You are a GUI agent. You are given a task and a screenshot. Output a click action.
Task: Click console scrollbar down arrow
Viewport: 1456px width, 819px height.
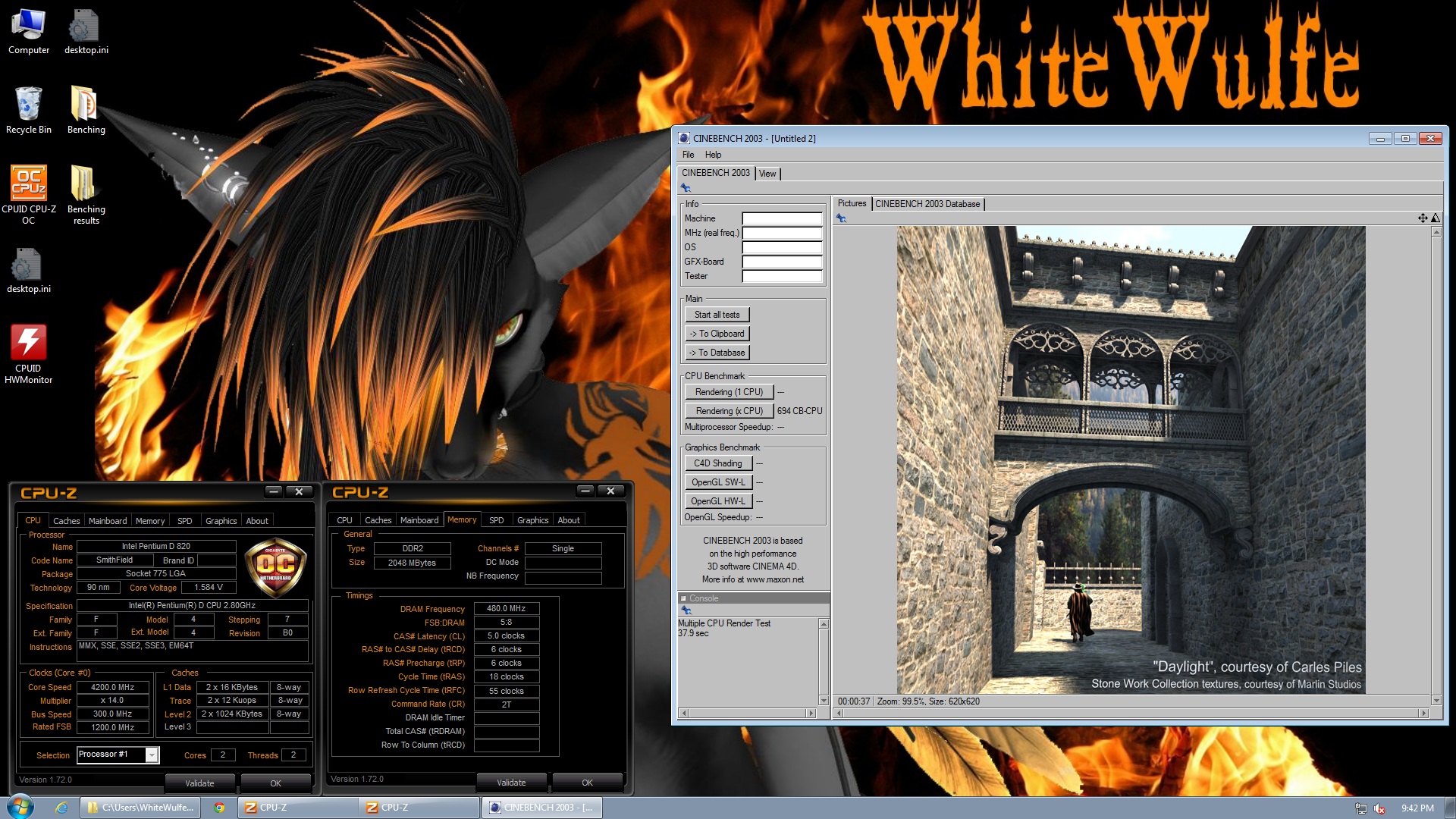coord(824,700)
